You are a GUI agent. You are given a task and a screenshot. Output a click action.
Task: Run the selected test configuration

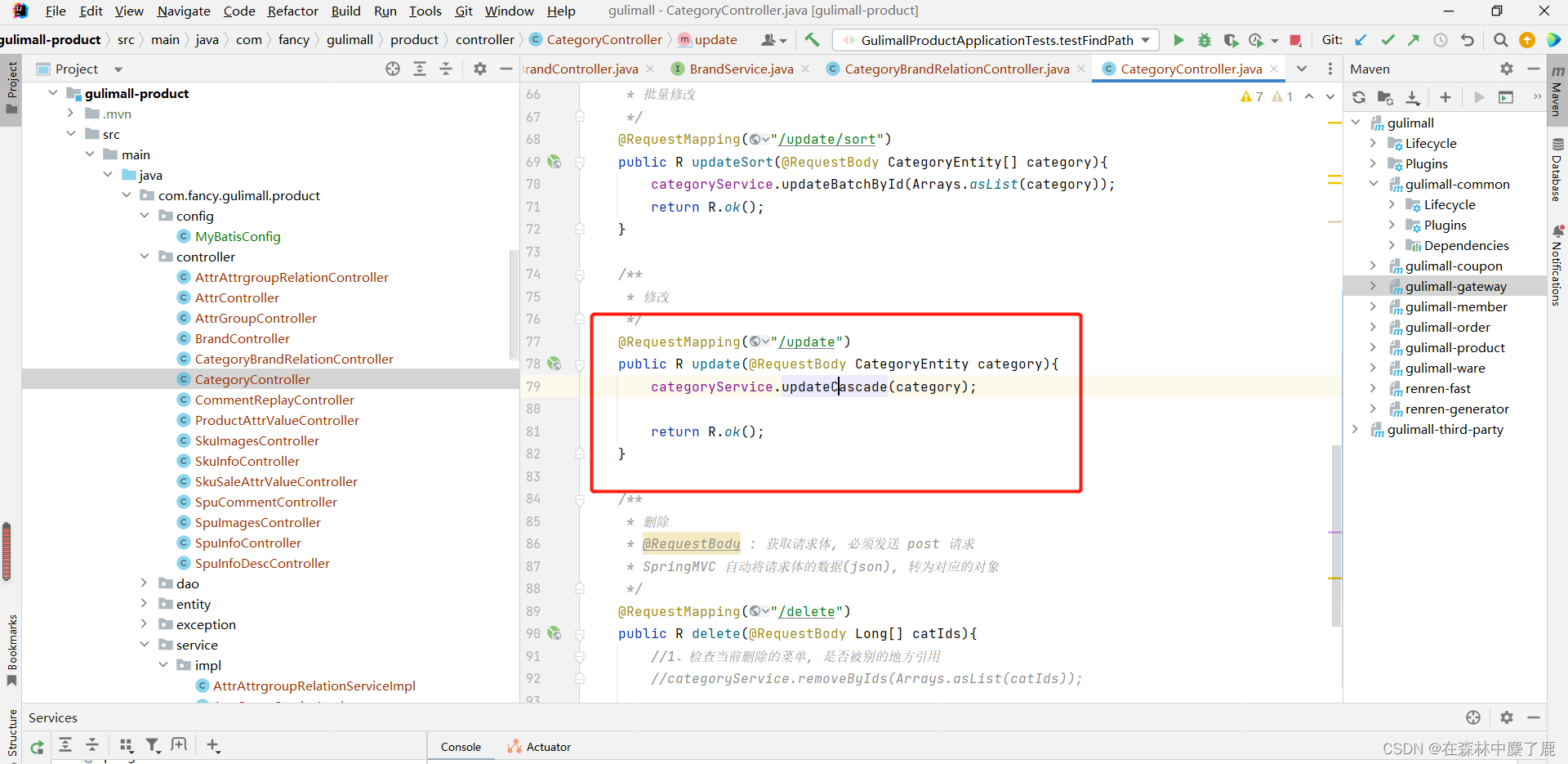1178,40
